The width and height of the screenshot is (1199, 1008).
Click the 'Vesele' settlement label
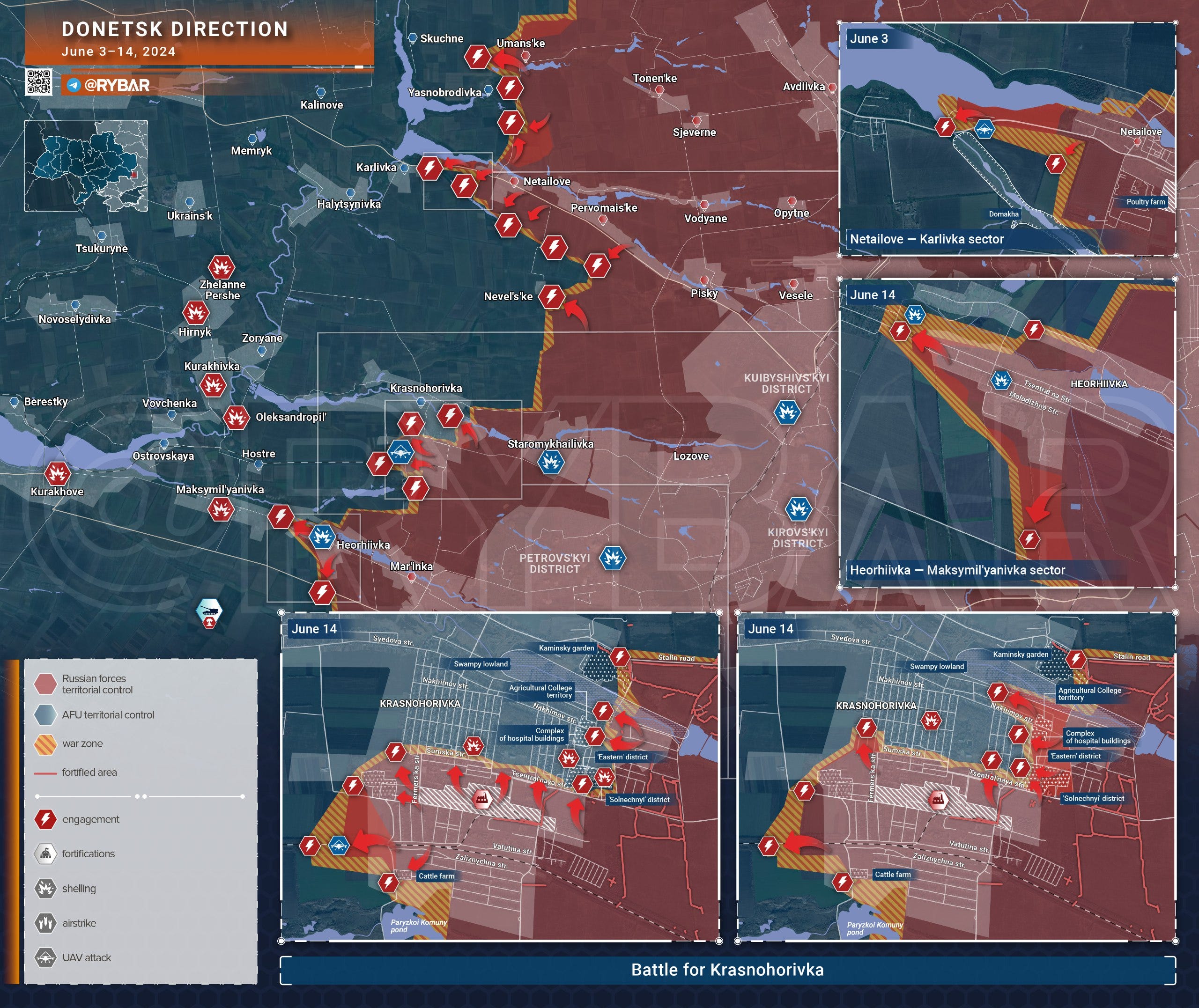point(796,295)
